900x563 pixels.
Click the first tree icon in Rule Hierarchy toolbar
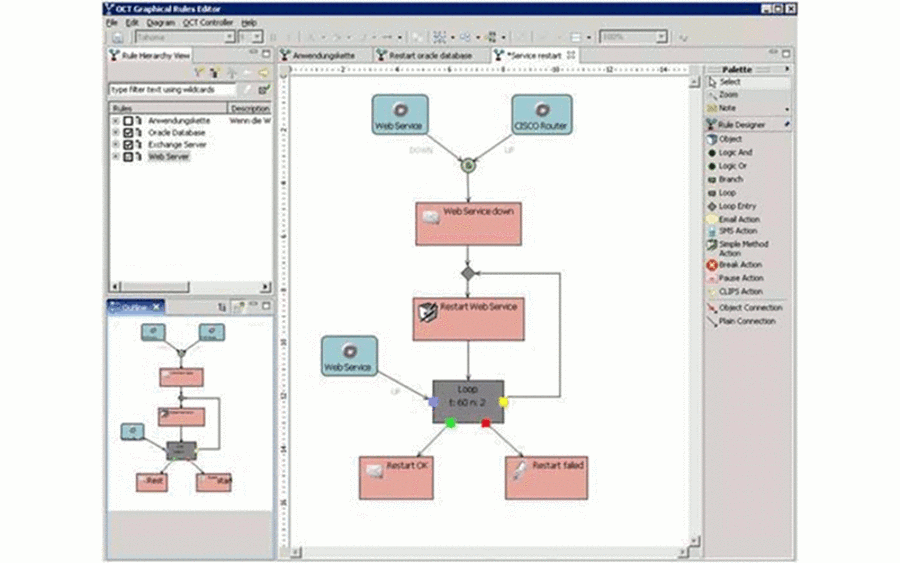coord(199,73)
